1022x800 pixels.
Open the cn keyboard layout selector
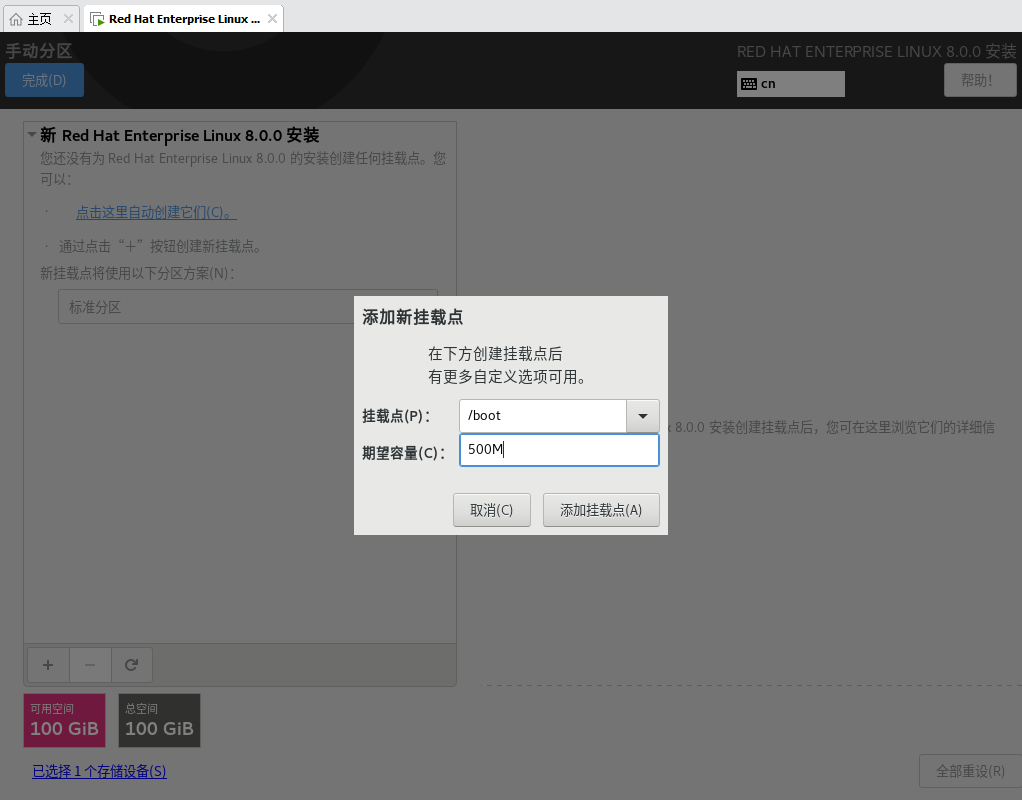pos(791,84)
